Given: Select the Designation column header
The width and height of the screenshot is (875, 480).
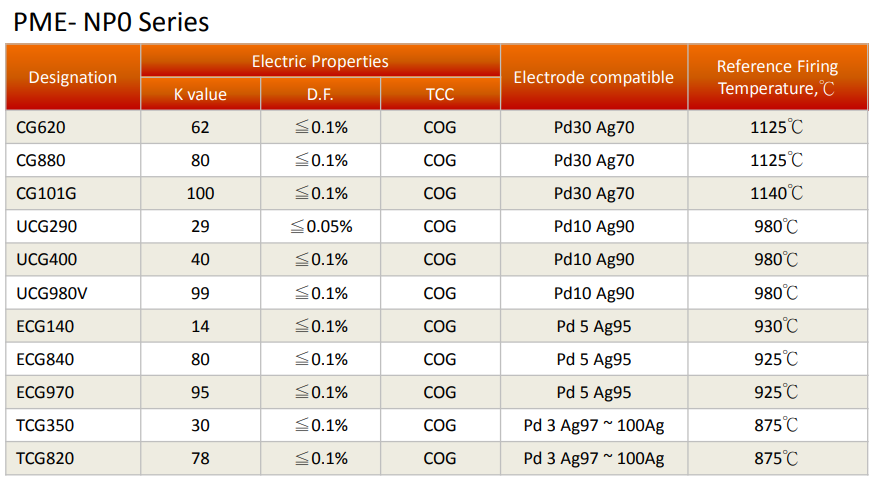Looking at the screenshot, I should click(73, 77).
